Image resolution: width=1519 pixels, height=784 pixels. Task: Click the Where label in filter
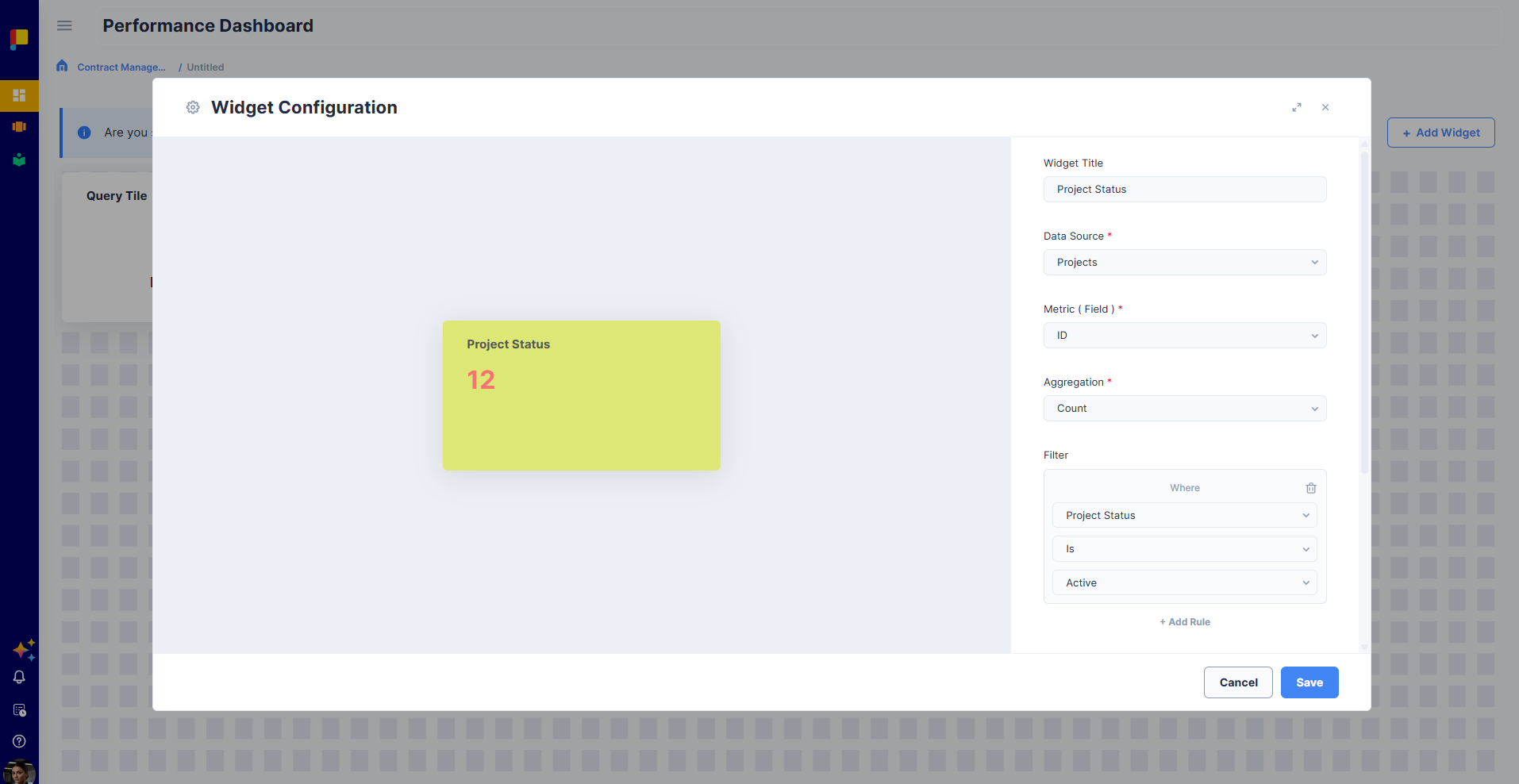[x=1185, y=488]
